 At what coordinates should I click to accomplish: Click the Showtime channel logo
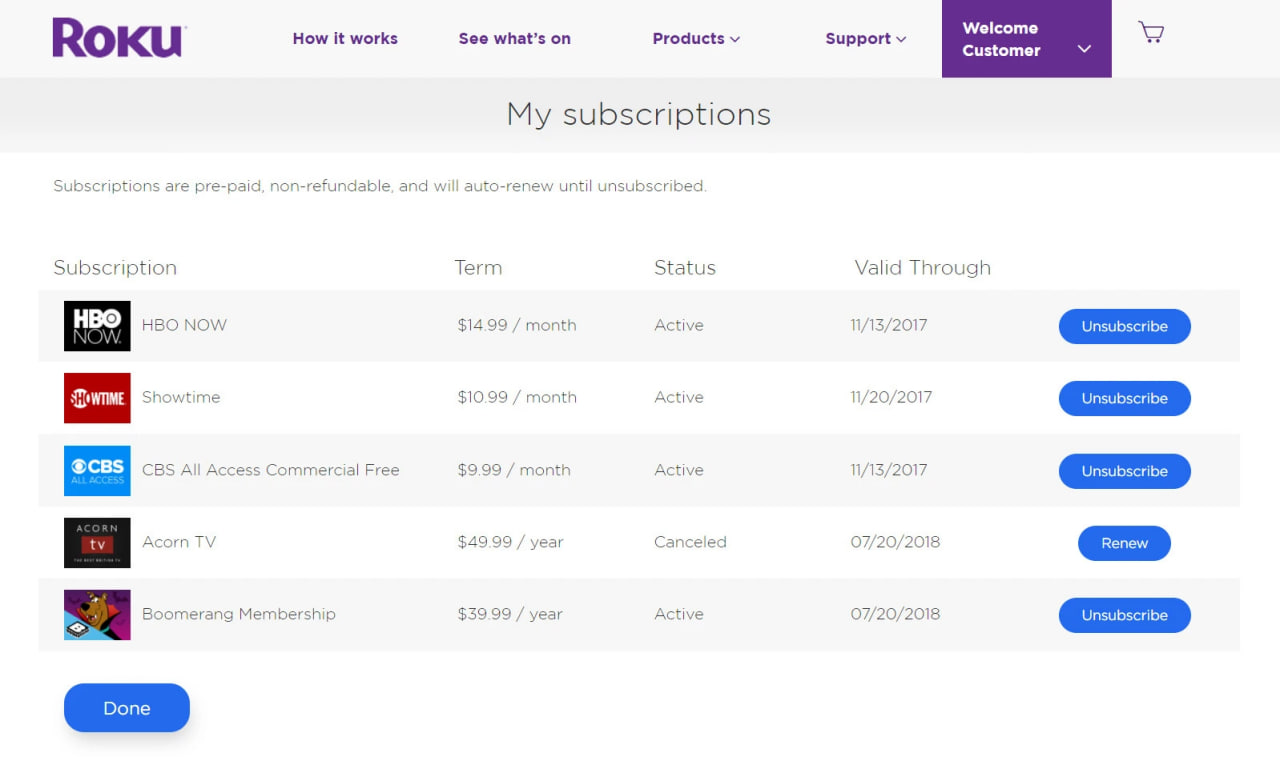coord(97,398)
